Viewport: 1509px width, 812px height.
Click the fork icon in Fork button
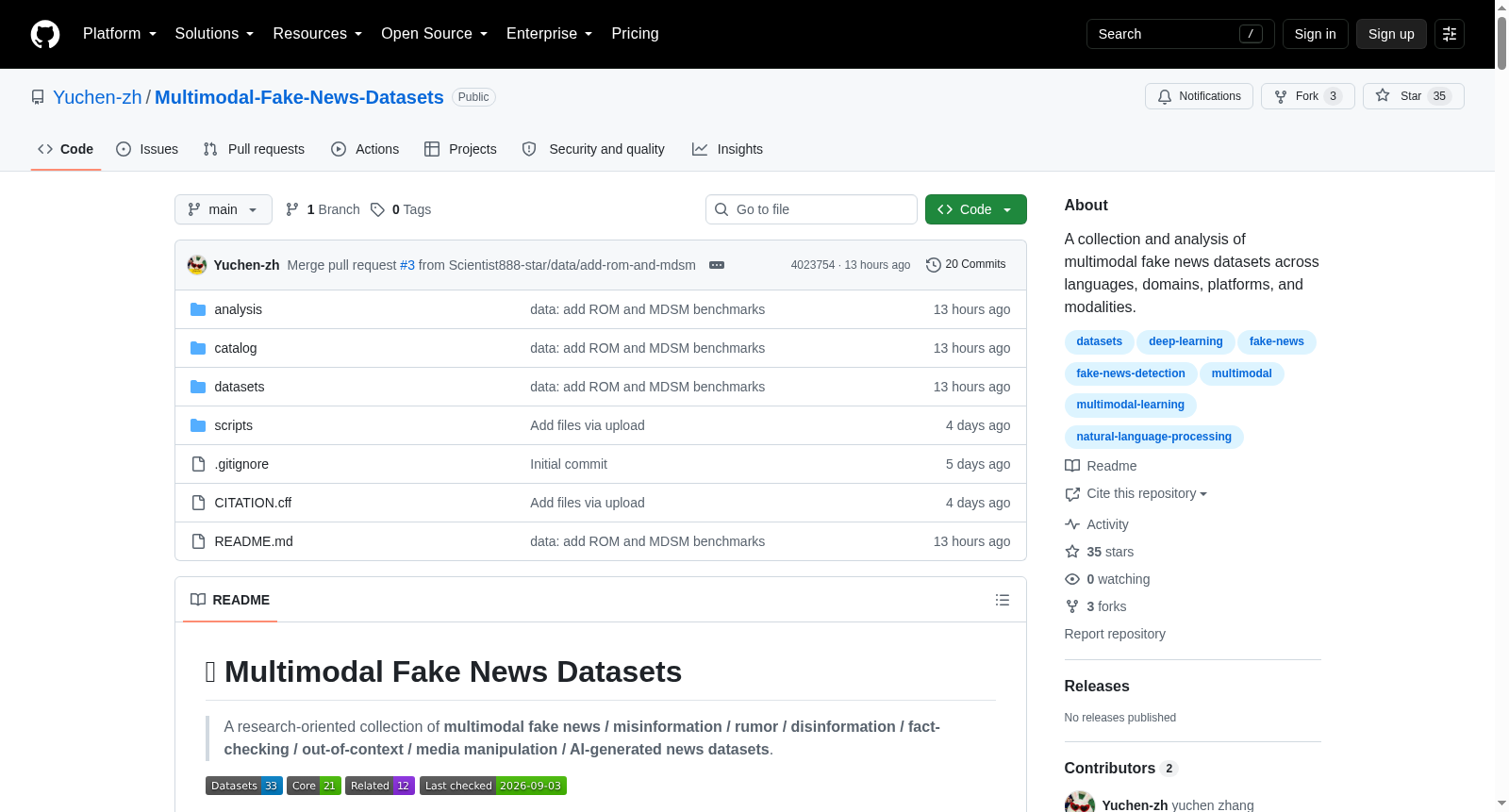tap(1281, 96)
